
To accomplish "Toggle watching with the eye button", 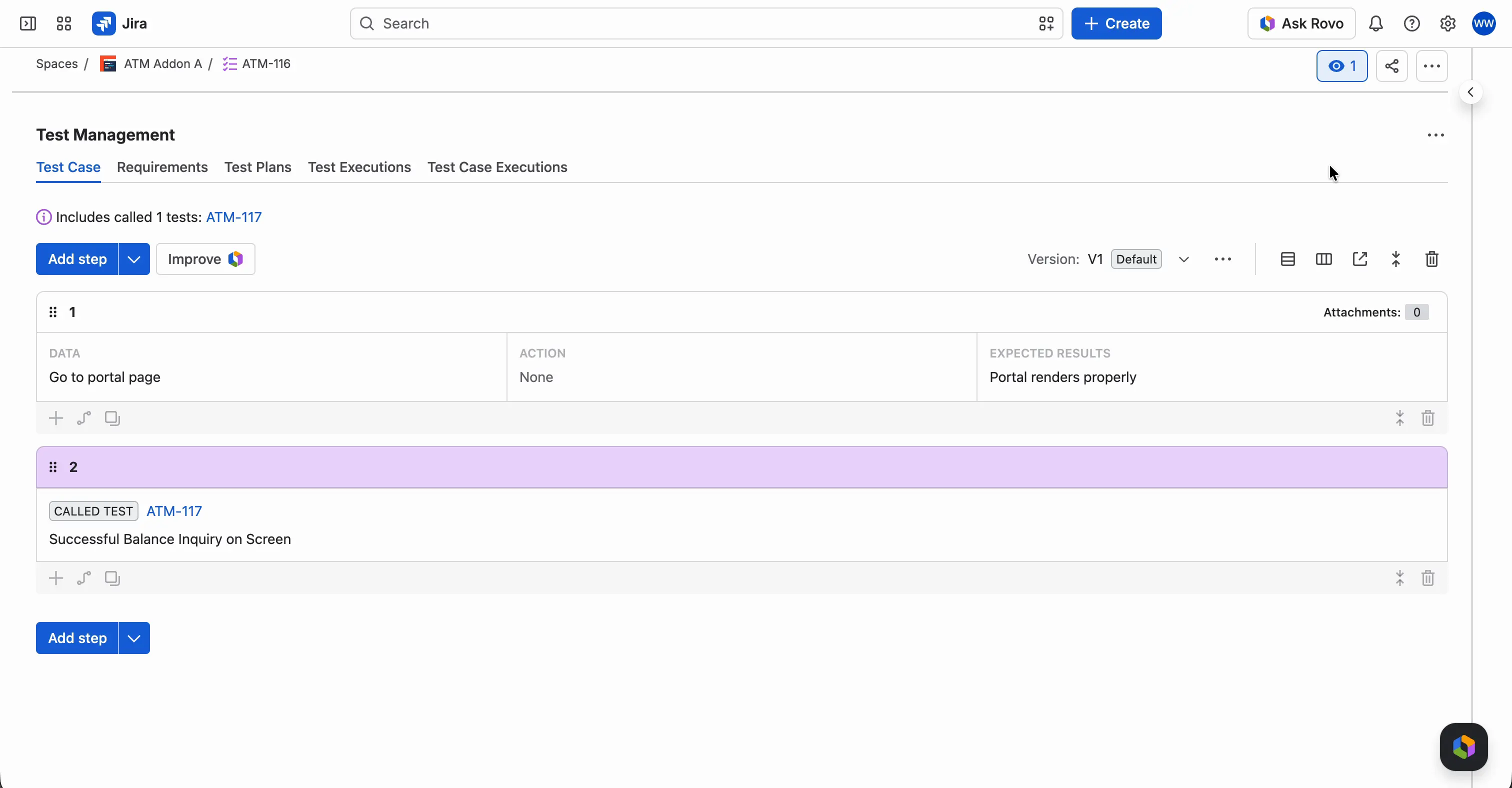I will click(x=1342, y=65).
